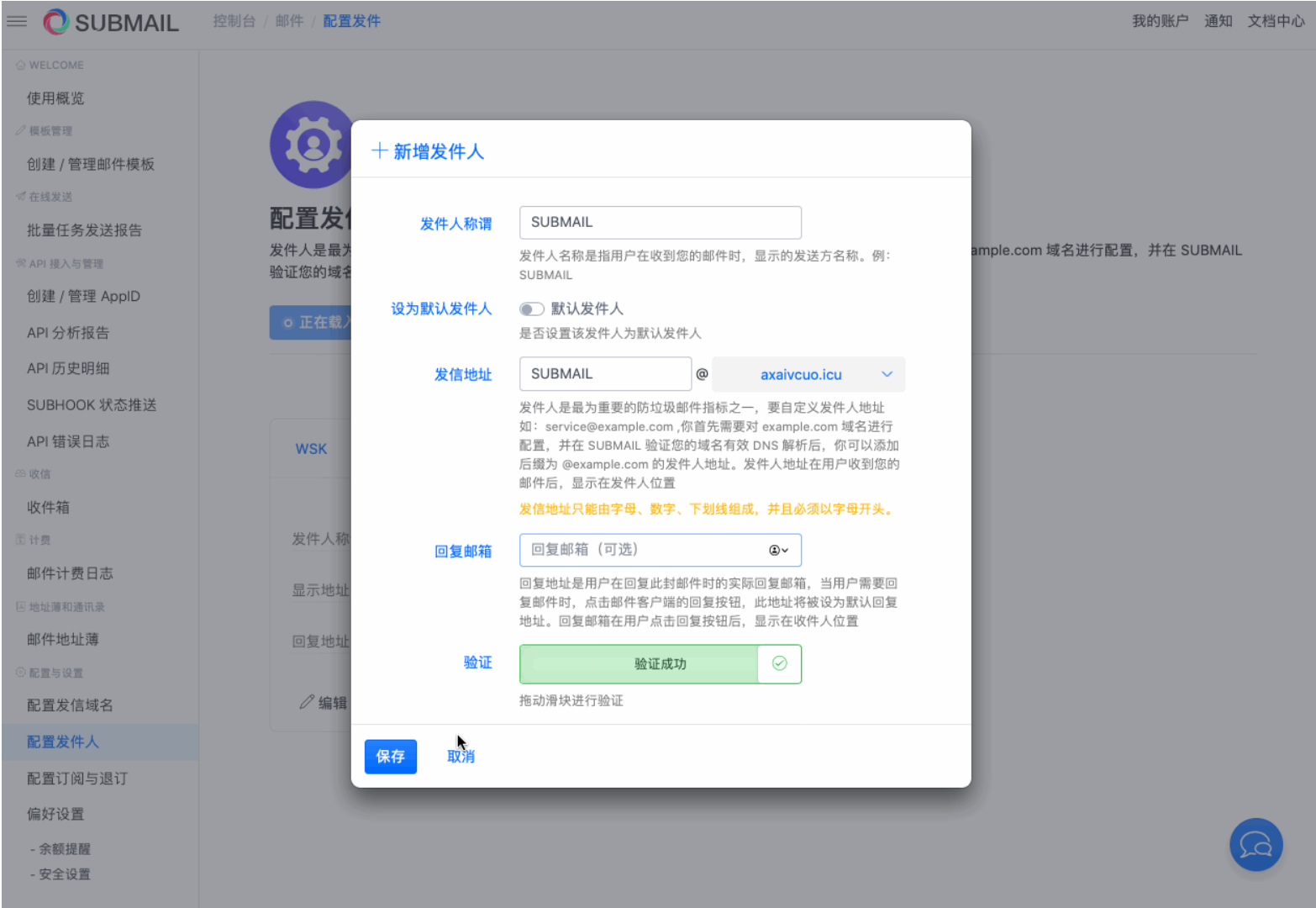Open 文档中心 in the top bar
The image size is (1316, 908).
(1275, 21)
